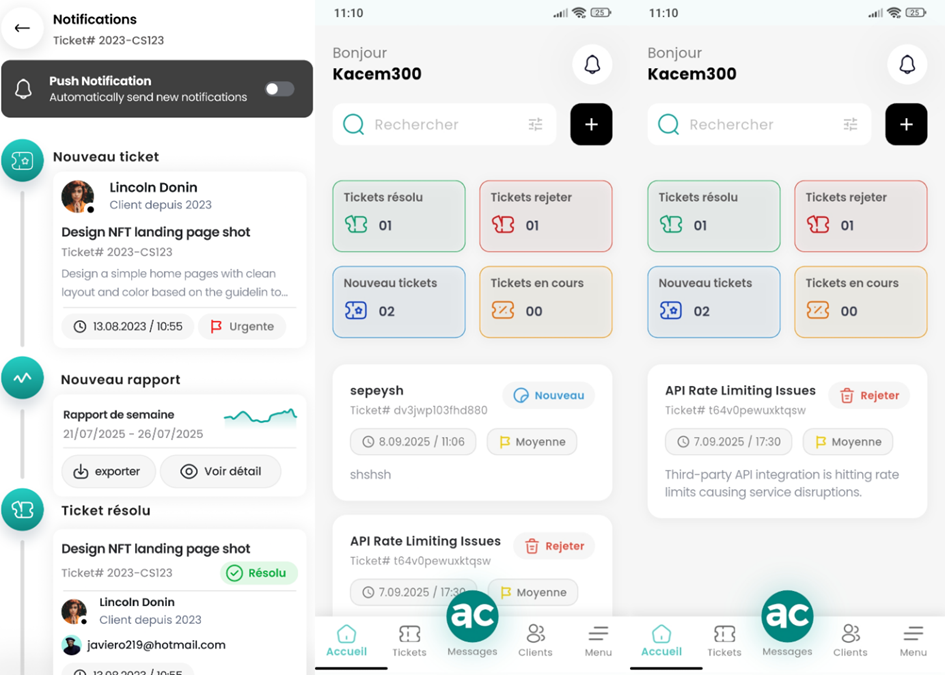The image size is (945, 675).
Task: Open the Nouveau ticket timeline icon
Action: coord(22,160)
